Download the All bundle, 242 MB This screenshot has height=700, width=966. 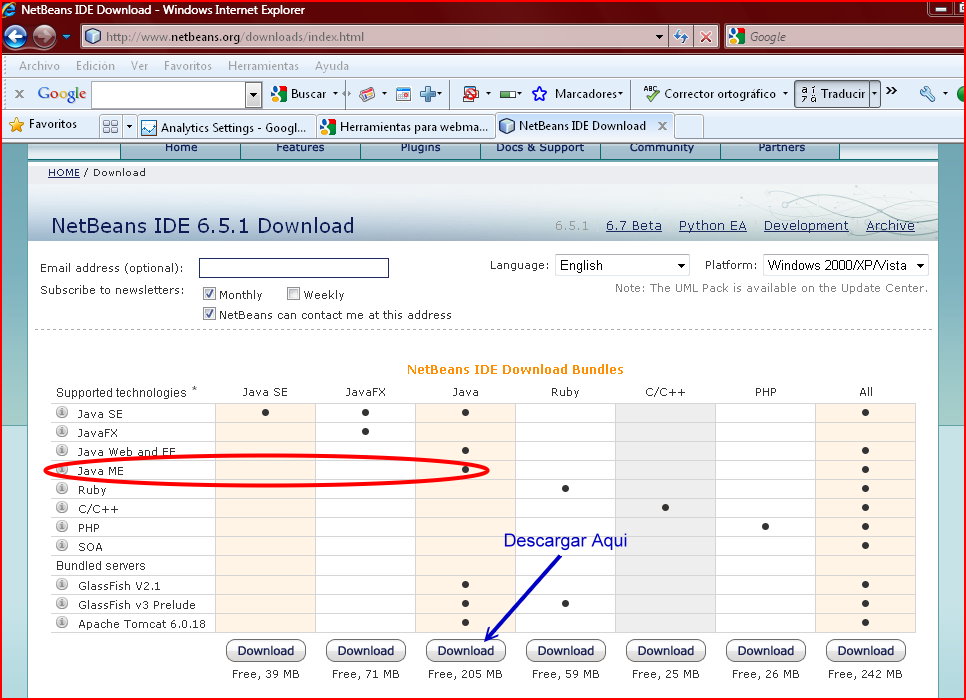click(x=866, y=651)
